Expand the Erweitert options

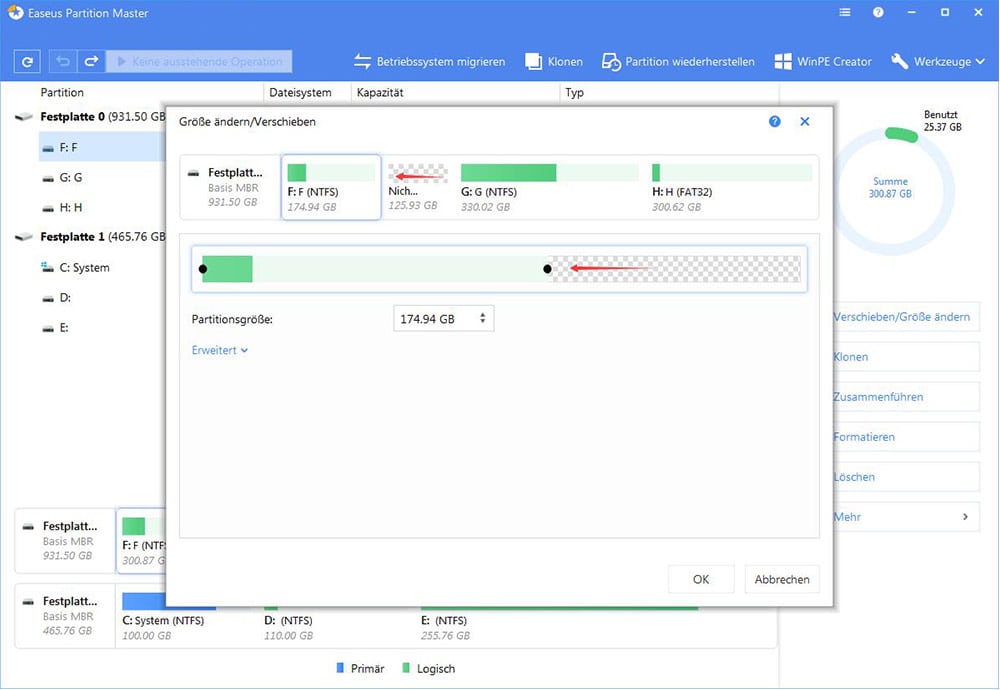219,350
